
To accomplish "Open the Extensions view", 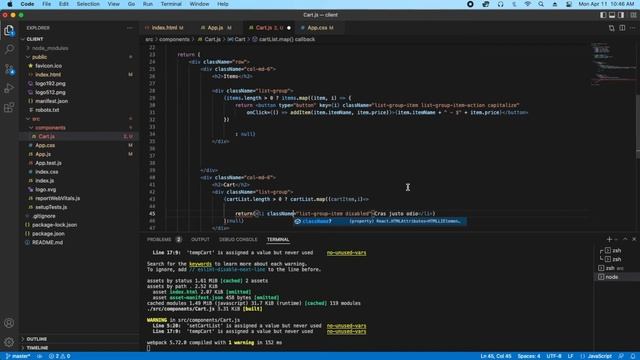I will [x=9, y=107].
